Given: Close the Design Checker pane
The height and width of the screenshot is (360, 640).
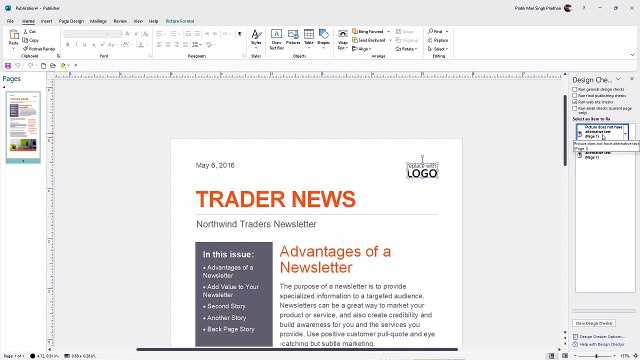Looking at the screenshot, I should 632,79.
